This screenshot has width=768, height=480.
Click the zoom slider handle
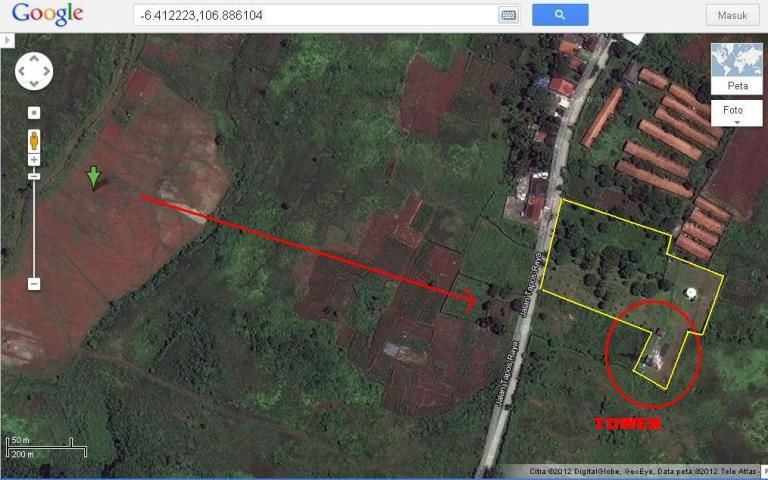34,176
